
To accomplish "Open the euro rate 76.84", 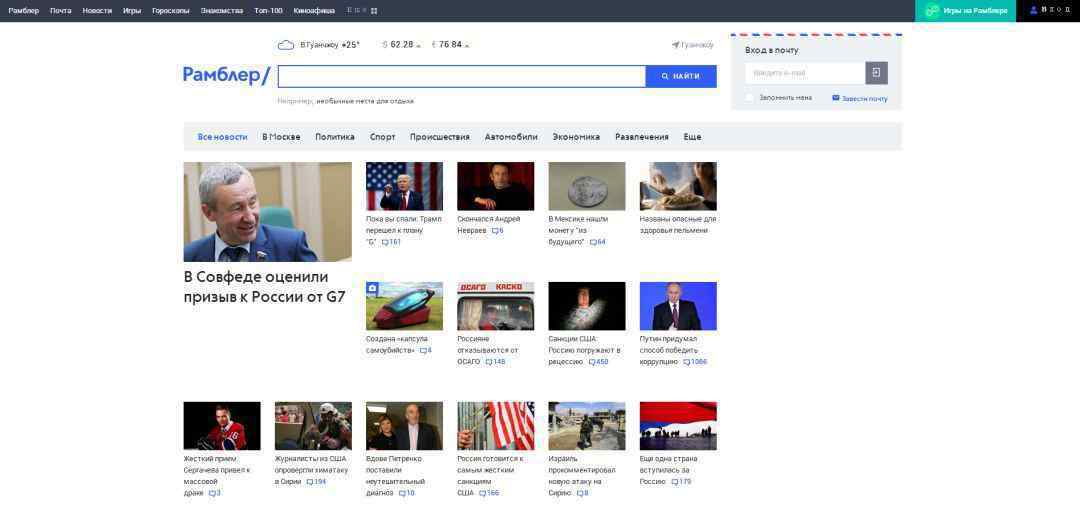I will click(450, 45).
